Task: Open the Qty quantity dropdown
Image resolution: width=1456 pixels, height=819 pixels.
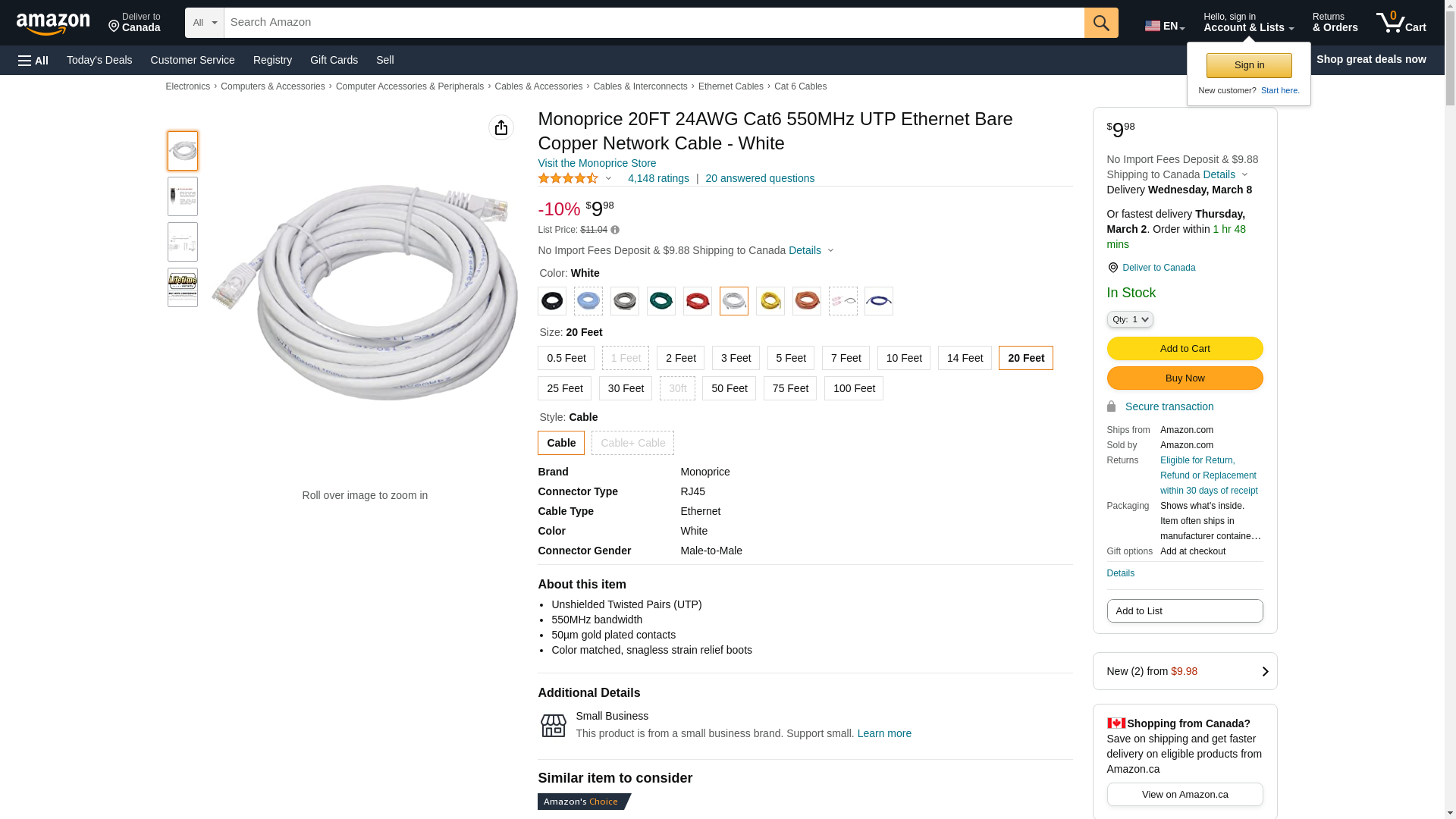Action: 1130,320
